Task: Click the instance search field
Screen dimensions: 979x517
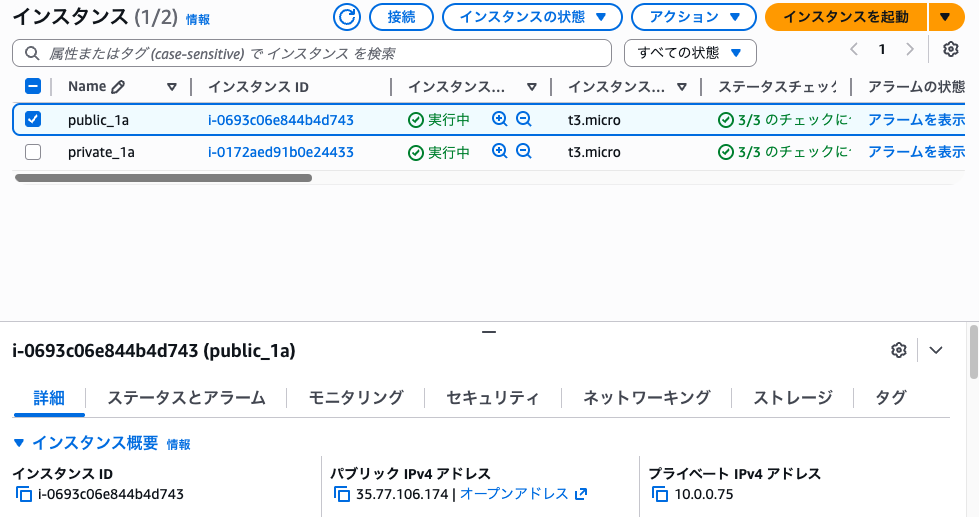Action: click(320, 53)
